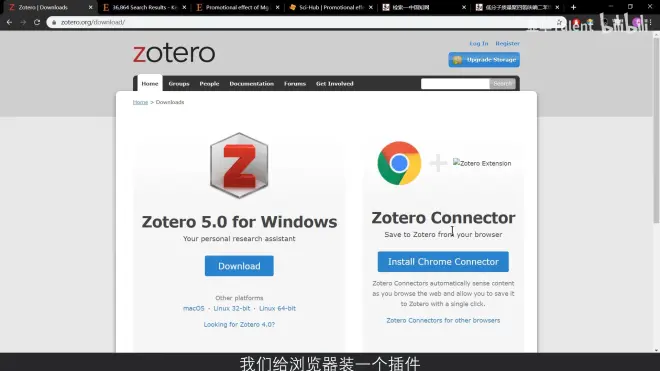Viewport: 660px width, 371px height.
Task: Open Zotero Connectors for other browsers link
Action: click(x=443, y=320)
